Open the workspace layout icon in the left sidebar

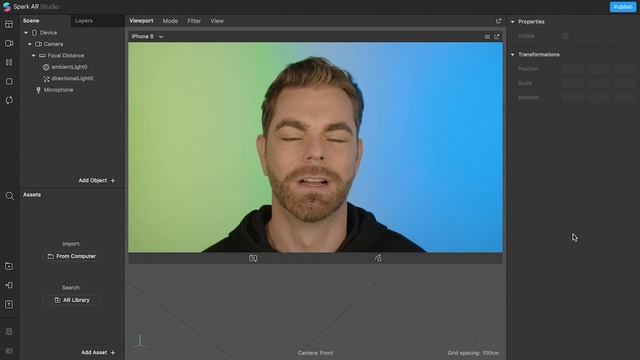(9, 24)
